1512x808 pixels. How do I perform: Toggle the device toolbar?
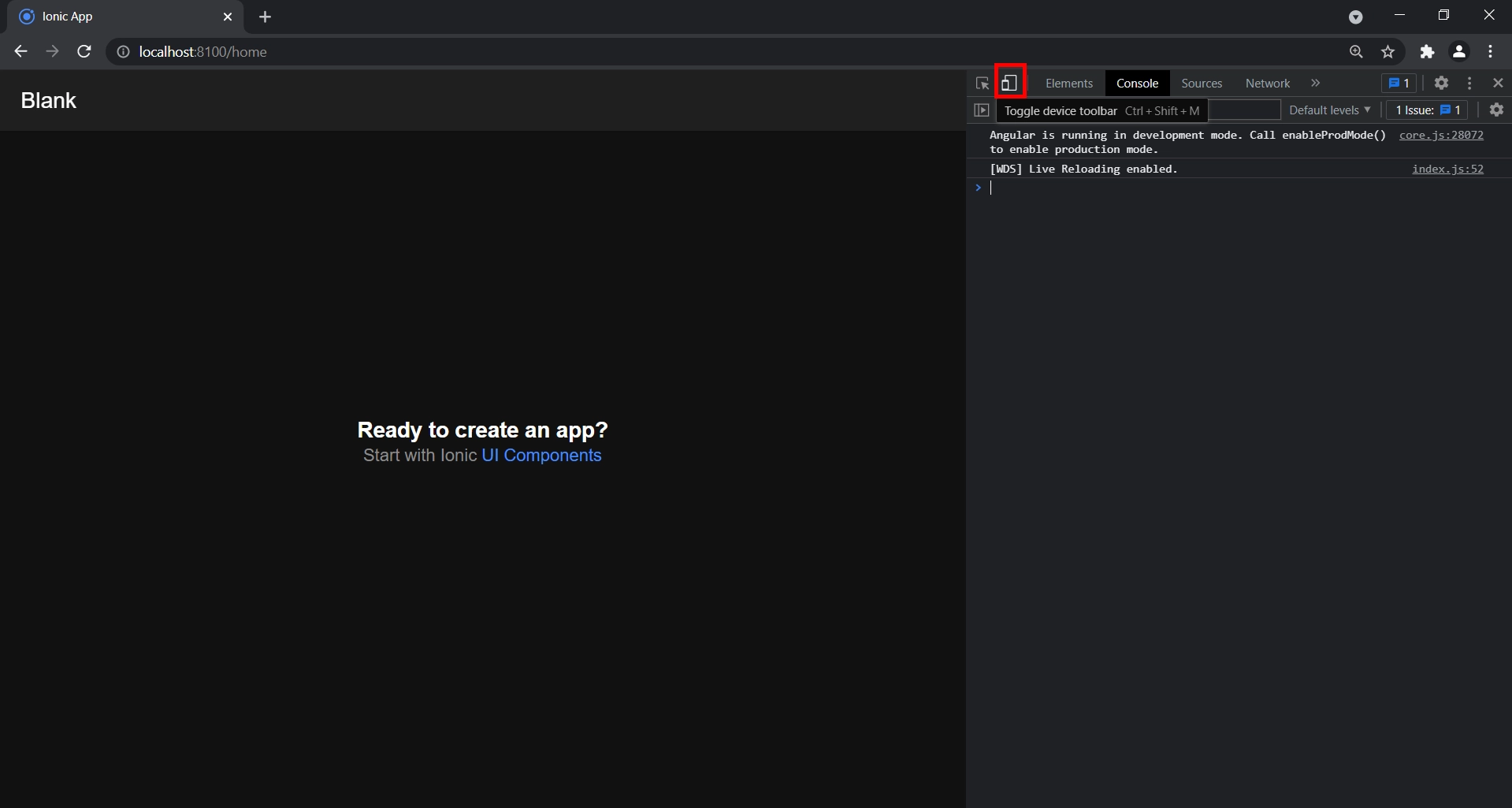(x=1009, y=83)
